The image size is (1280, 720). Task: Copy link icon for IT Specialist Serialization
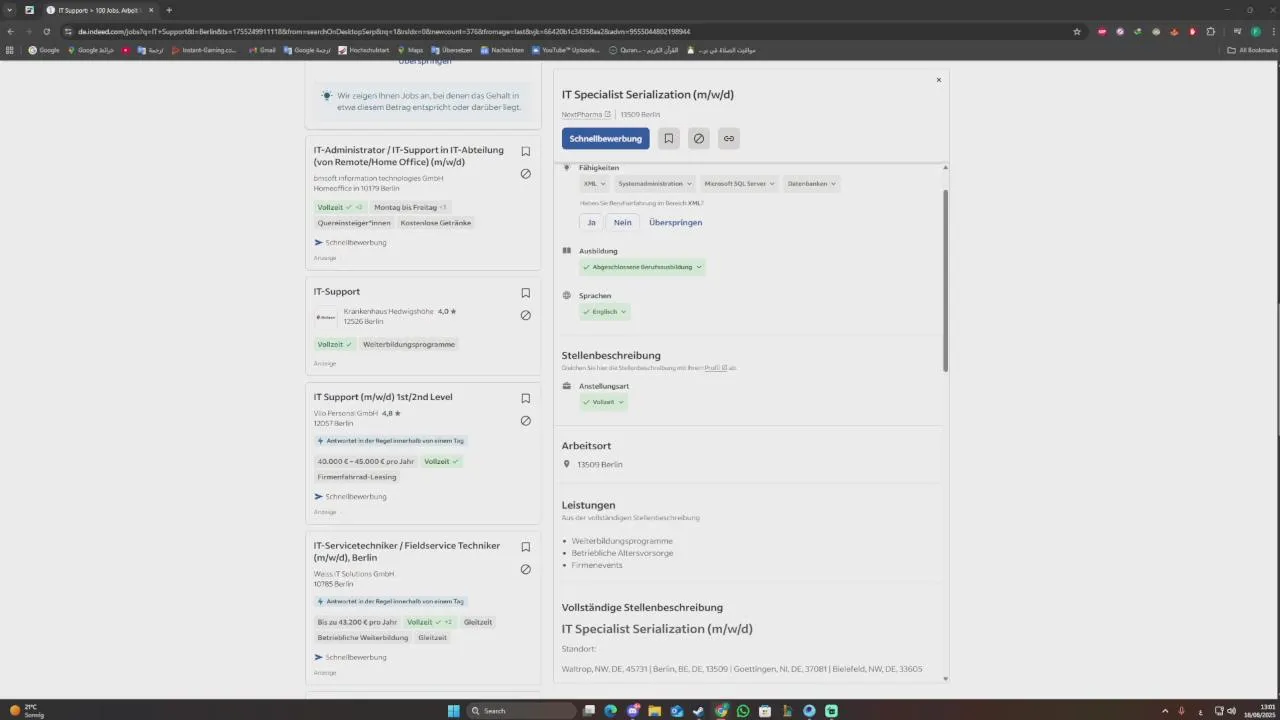tap(729, 138)
